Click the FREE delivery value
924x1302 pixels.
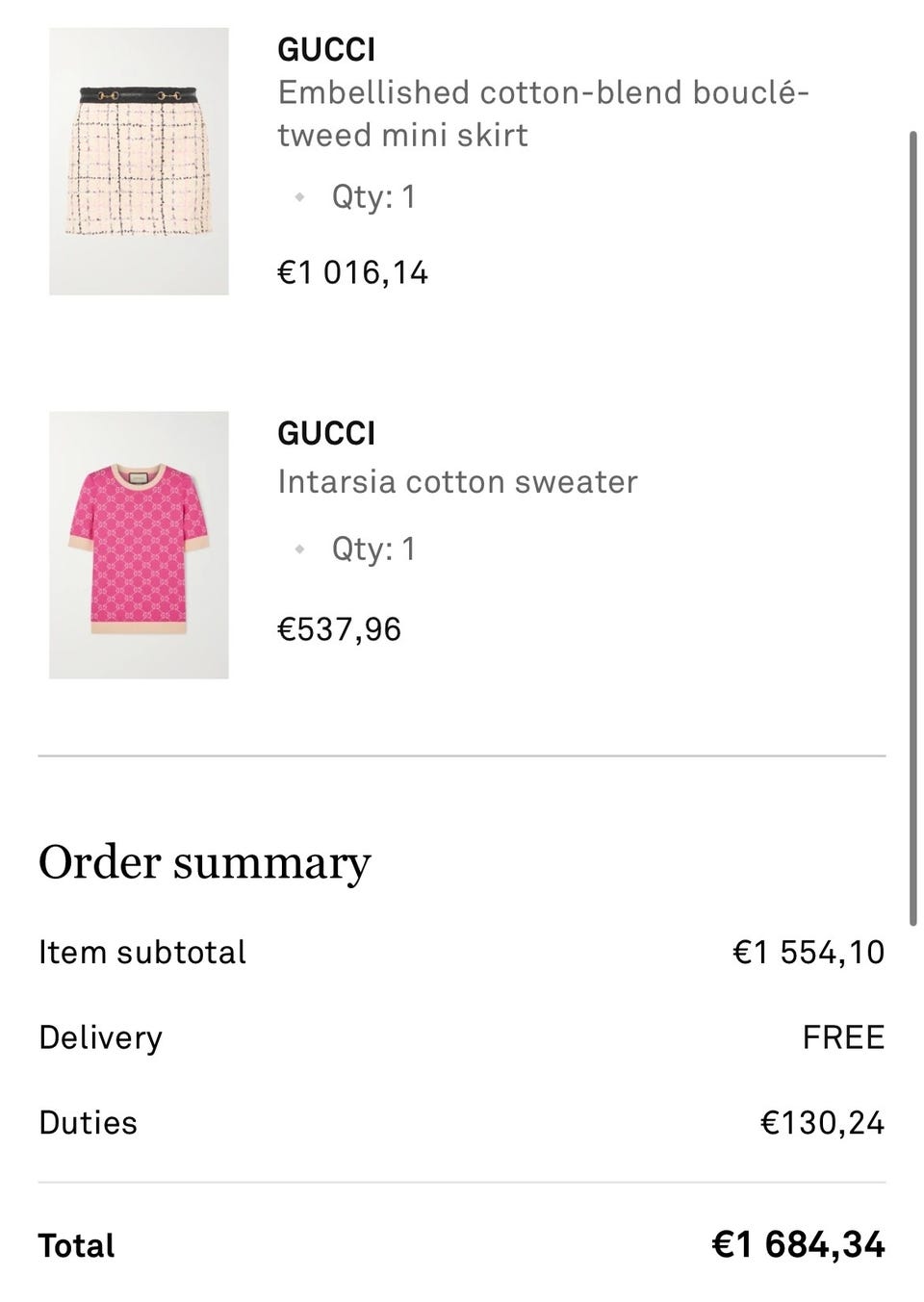tap(843, 1037)
